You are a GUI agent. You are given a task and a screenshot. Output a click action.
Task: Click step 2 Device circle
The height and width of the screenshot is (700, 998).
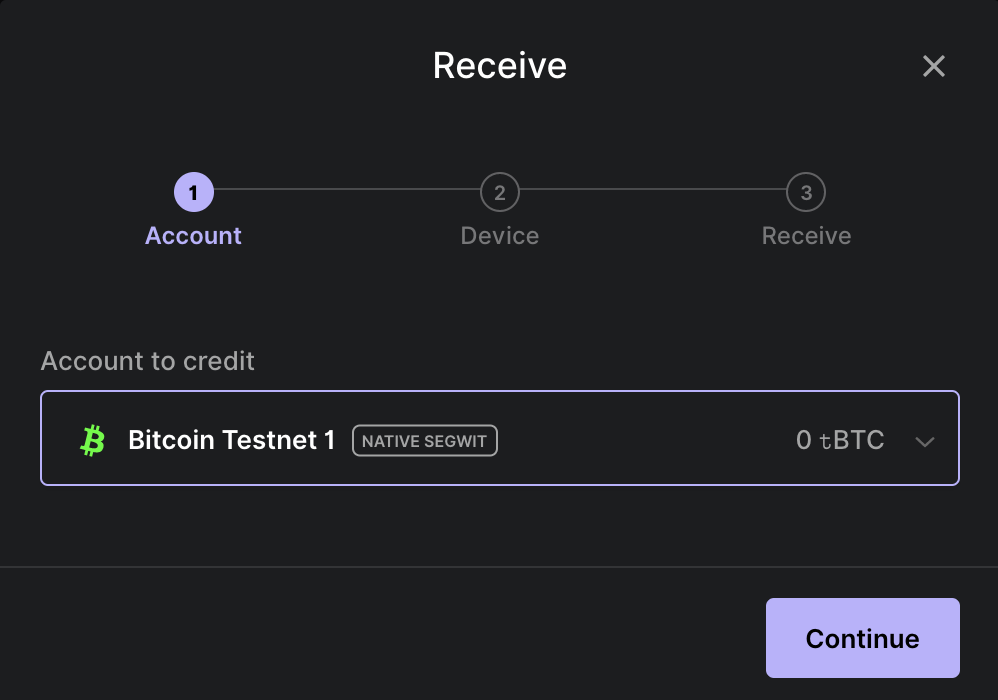point(500,192)
